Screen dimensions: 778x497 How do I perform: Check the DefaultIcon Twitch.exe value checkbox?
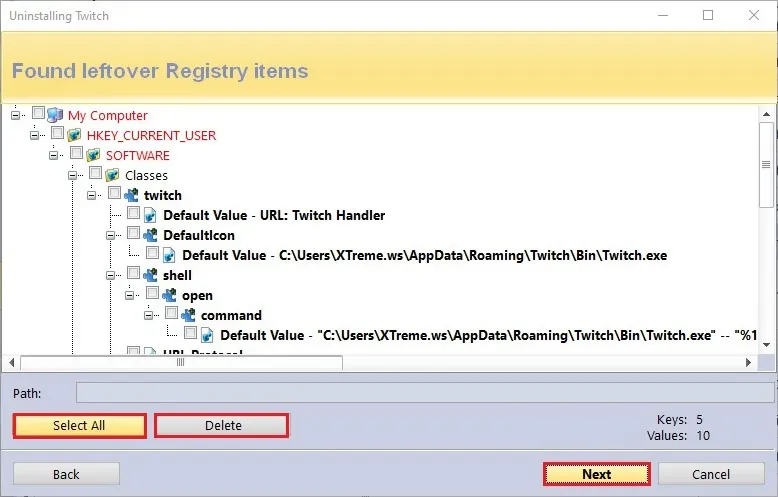click(x=153, y=252)
